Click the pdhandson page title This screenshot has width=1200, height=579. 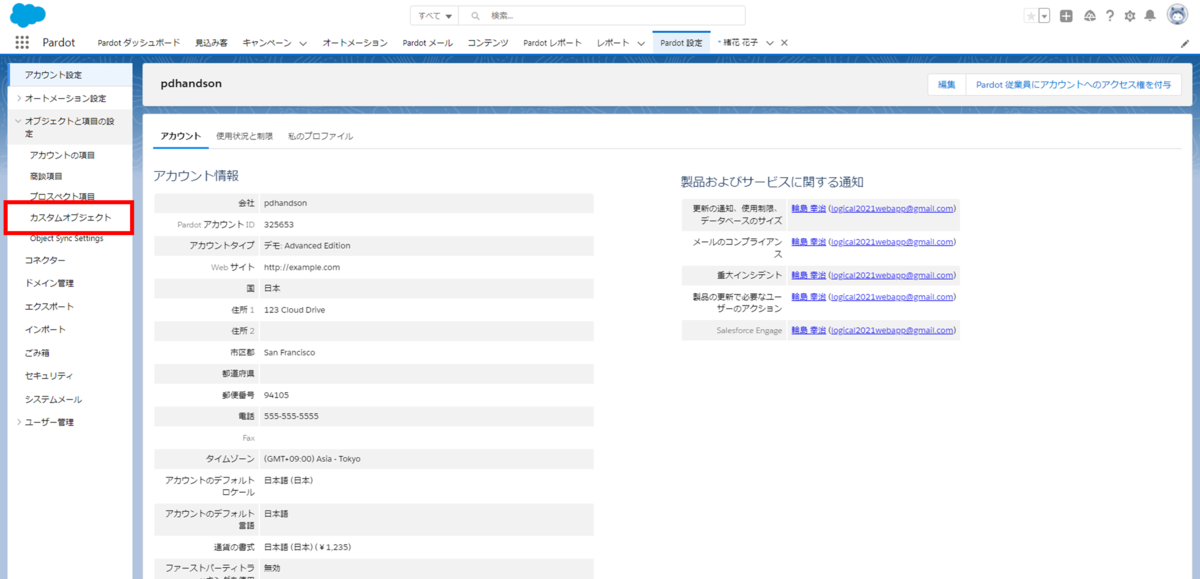(x=191, y=84)
